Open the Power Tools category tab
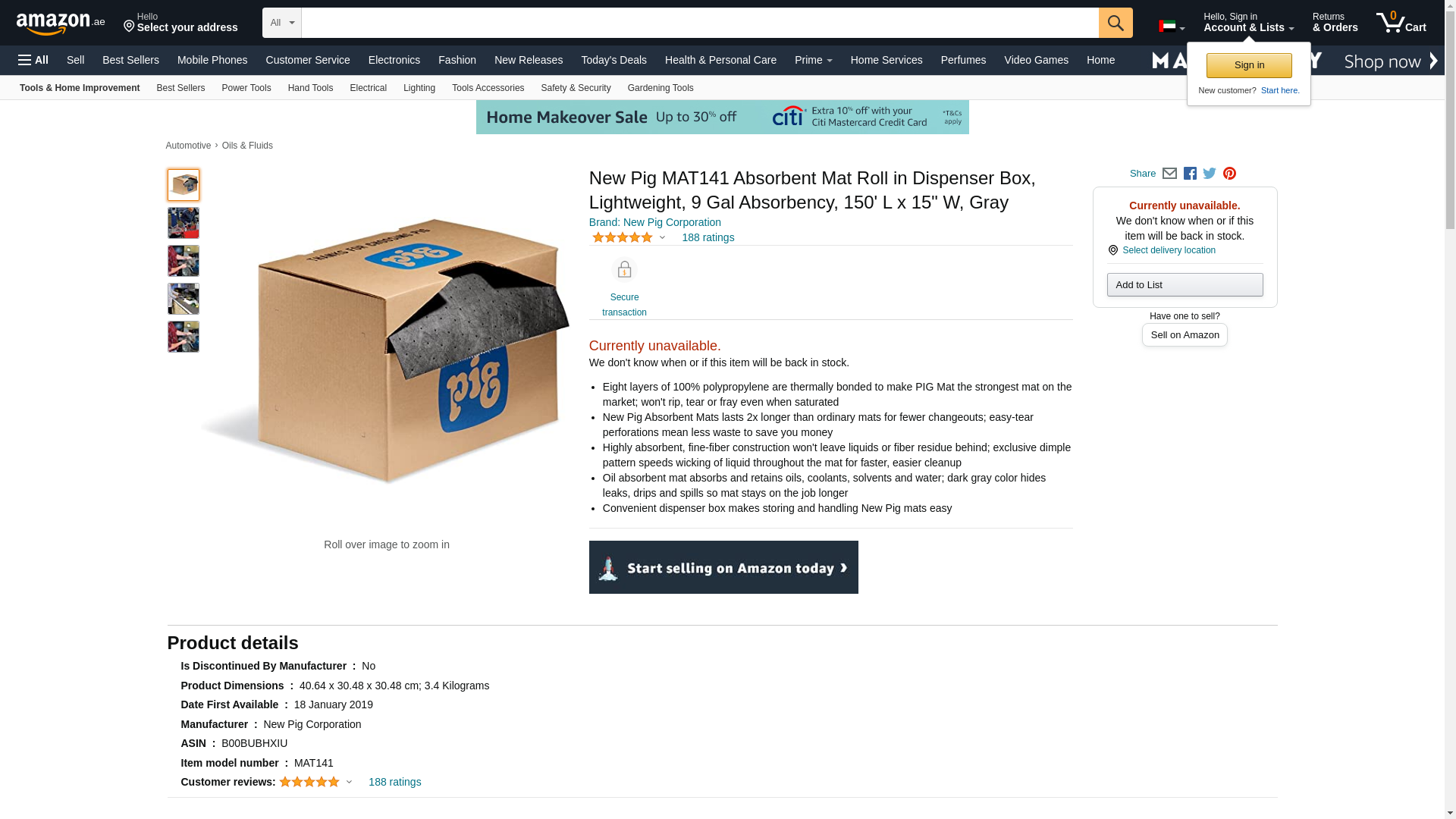 (246, 88)
